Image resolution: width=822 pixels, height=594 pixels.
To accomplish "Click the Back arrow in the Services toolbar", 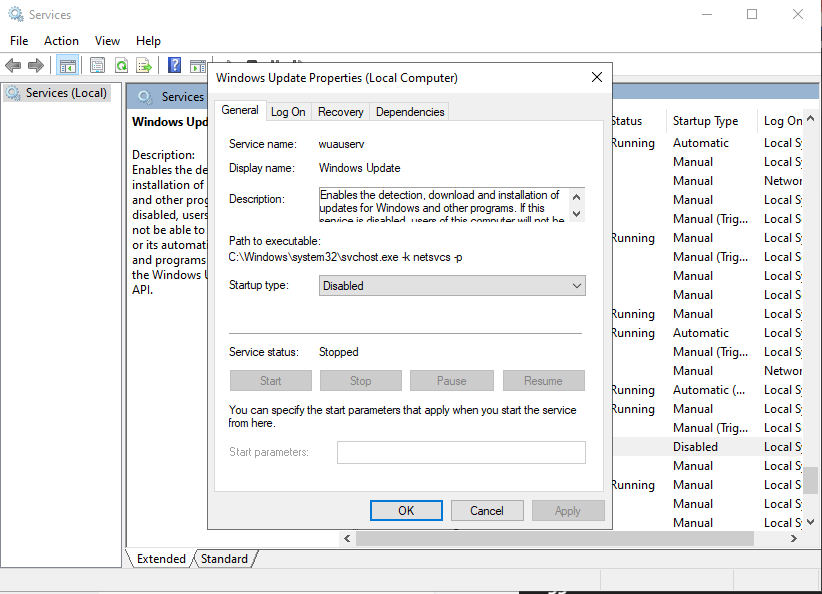I will (13, 66).
